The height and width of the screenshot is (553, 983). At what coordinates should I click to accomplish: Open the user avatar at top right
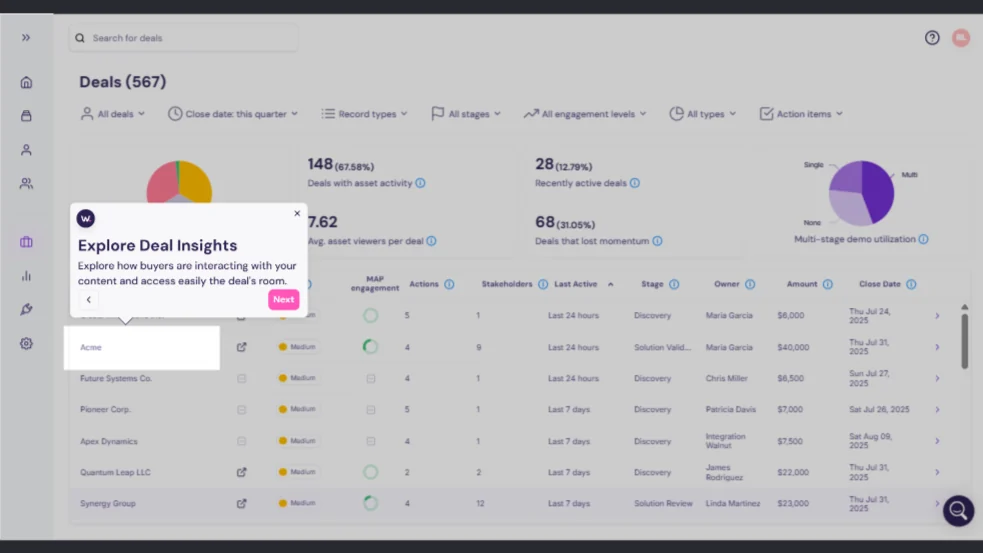click(x=960, y=38)
